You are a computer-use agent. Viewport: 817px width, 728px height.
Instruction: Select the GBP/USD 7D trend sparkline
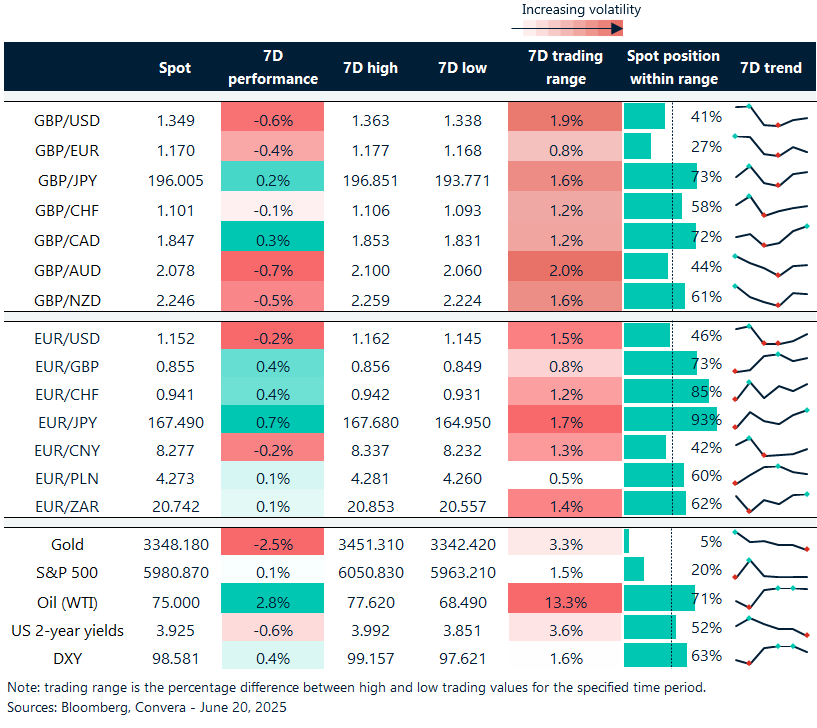(770, 115)
